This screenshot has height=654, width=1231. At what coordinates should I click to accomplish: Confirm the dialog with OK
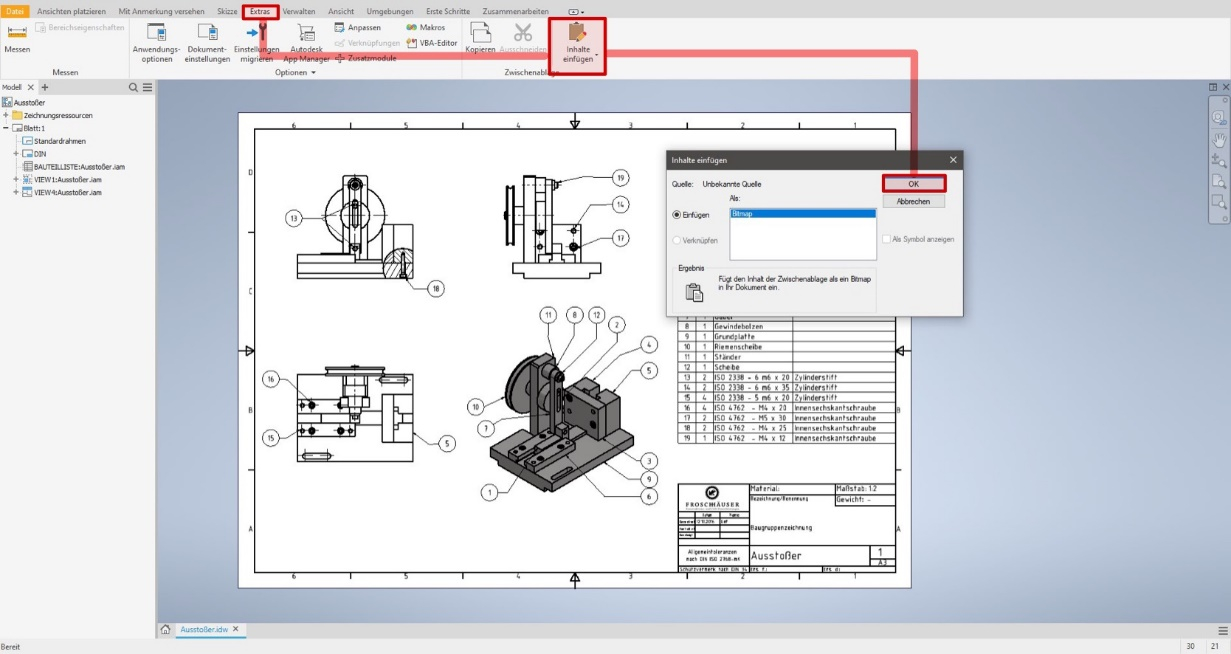(914, 184)
